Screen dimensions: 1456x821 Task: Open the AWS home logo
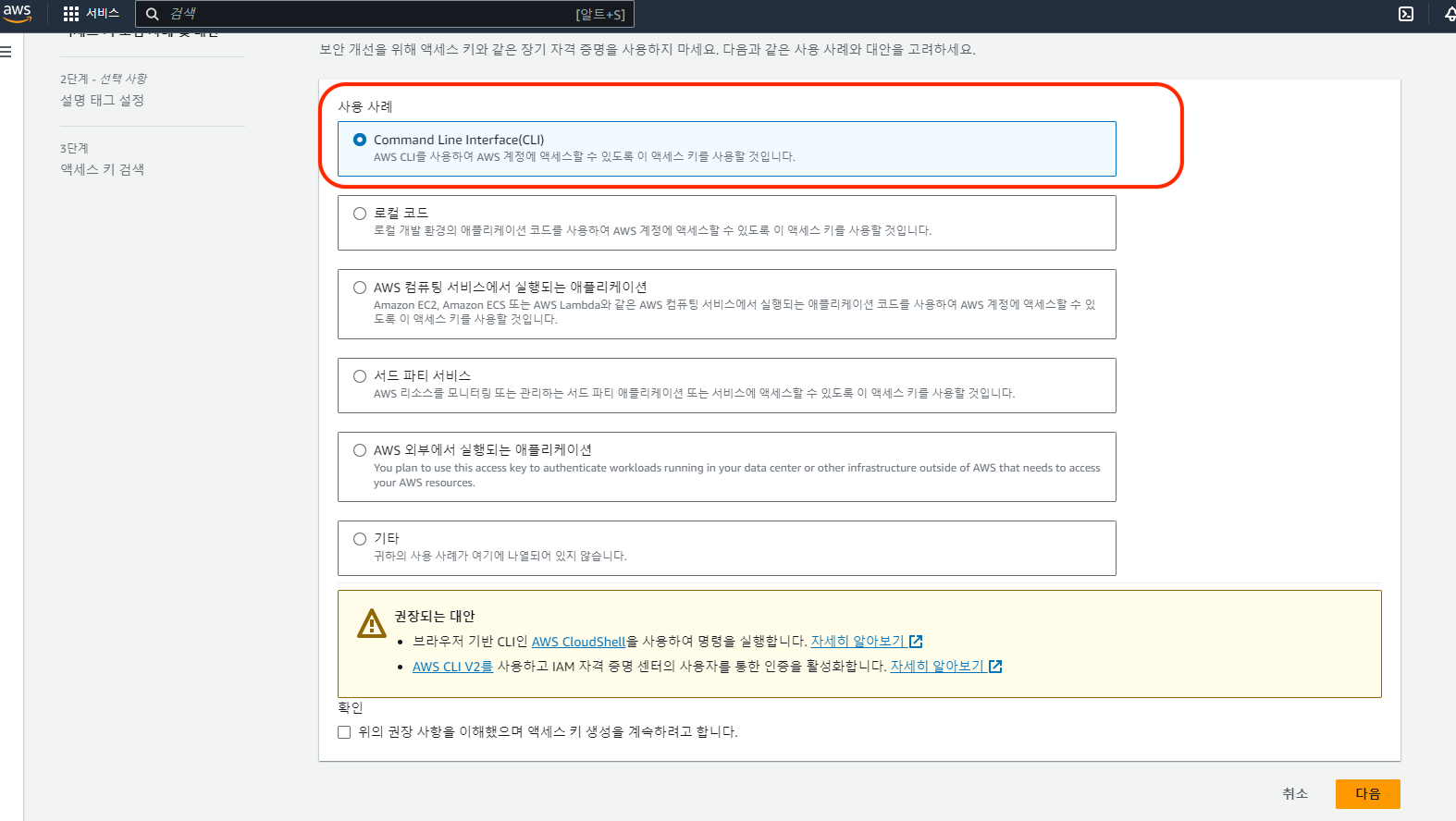17,14
